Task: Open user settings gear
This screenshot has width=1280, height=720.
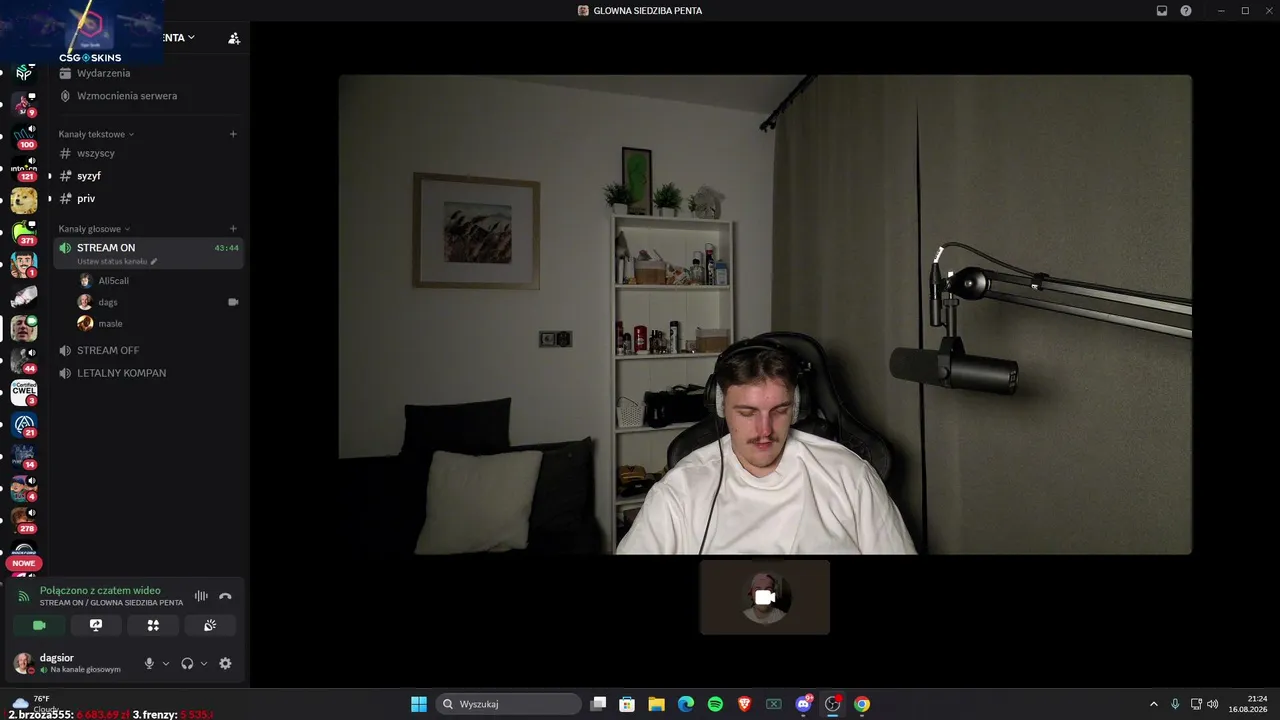Action: (225, 663)
